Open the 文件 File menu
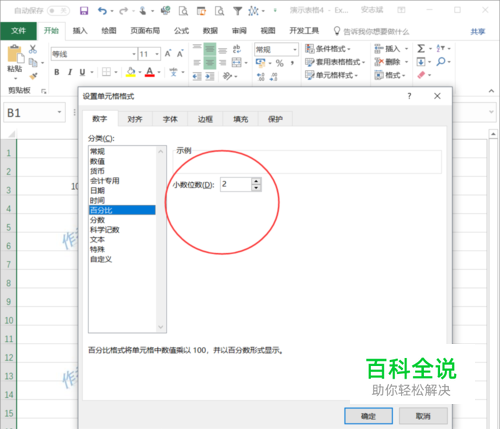 pos(18,31)
